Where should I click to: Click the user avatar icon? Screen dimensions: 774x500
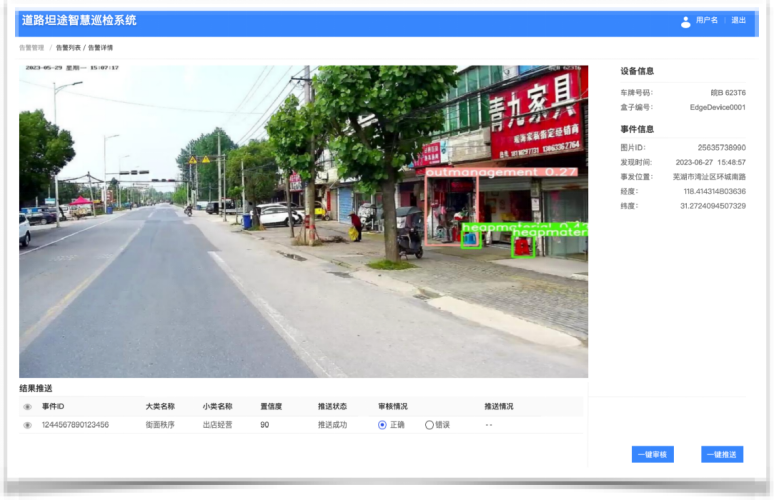[685, 22]
